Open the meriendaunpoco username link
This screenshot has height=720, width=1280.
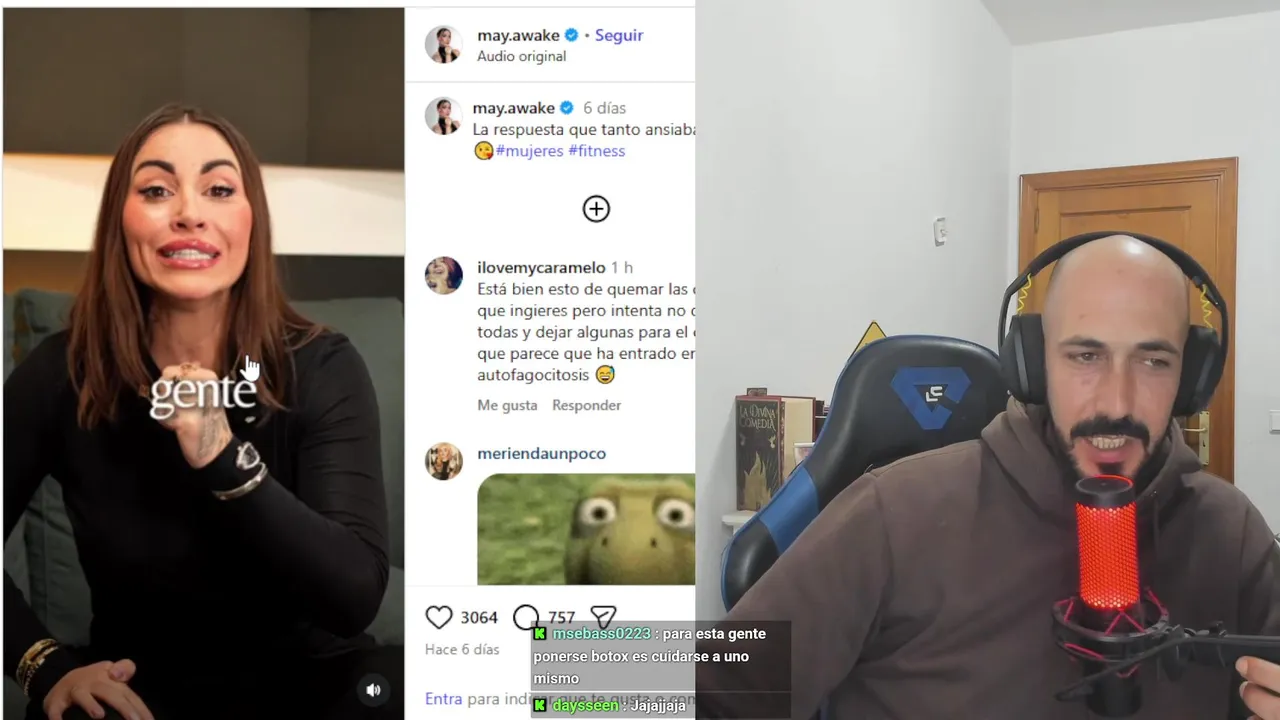coord(541,453)
